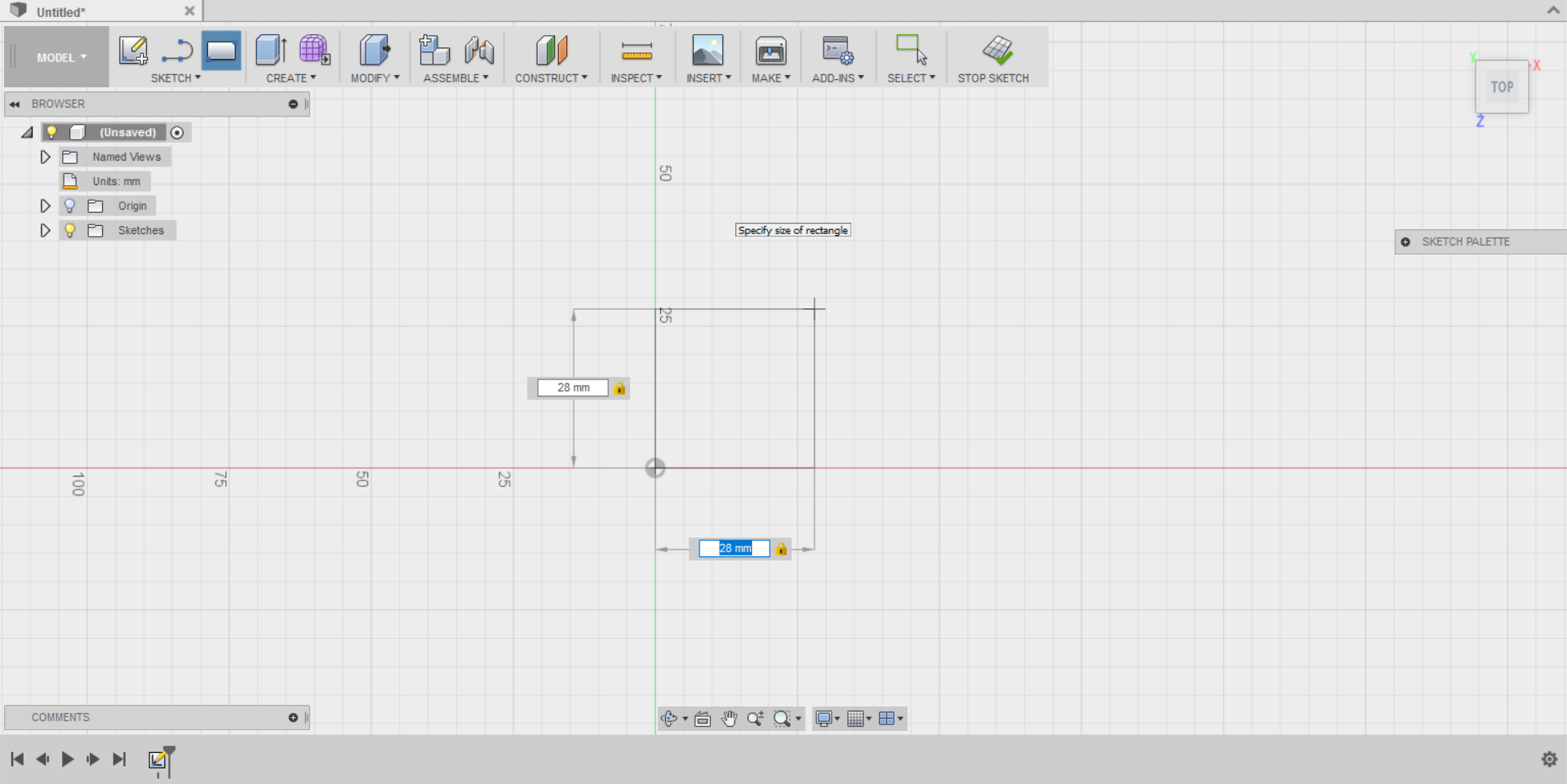The width and height of the screenshot is (1567, 784).
Task: Collapse the Browser panel with arrows
Action: (x=15, y=104)
